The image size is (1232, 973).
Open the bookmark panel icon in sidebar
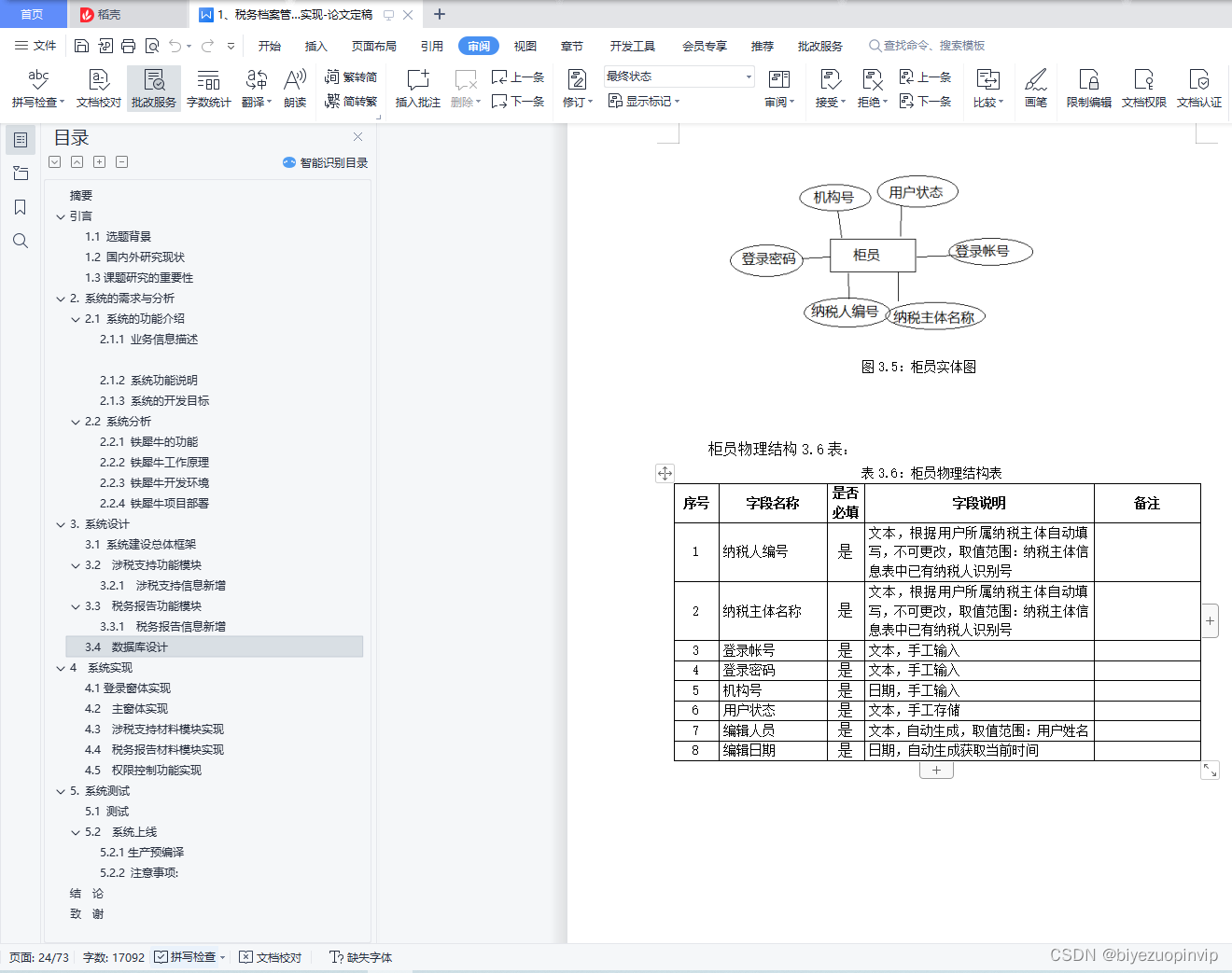point(21,207)
